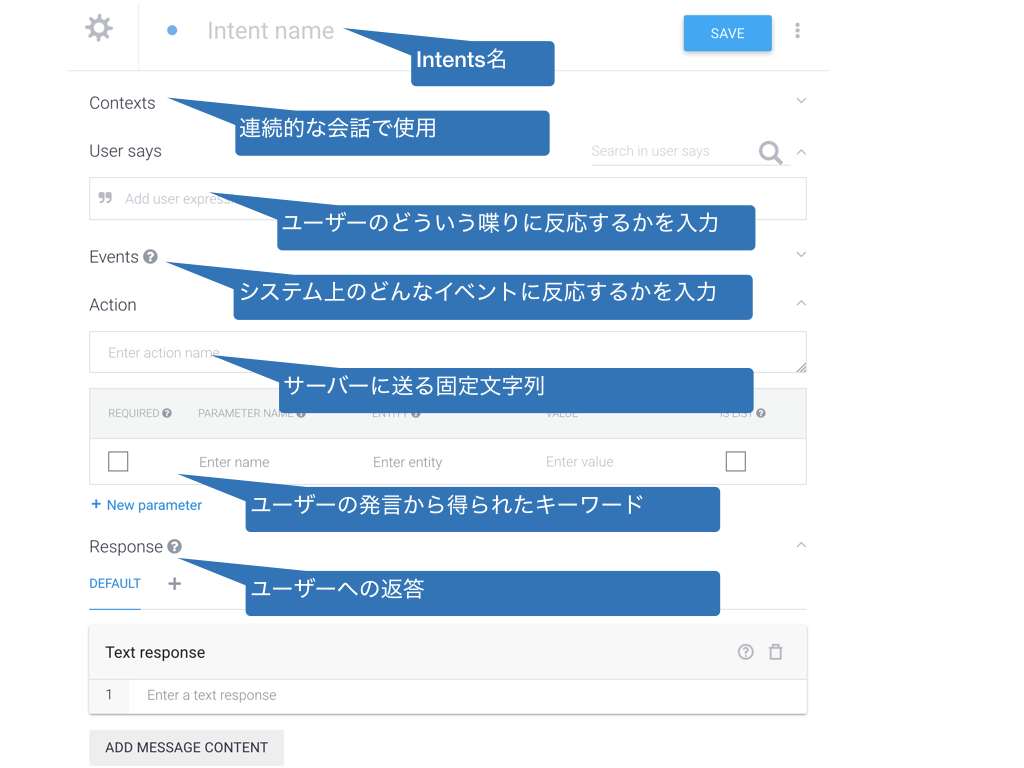Open the Response help icon
The image size is (1024, 768).
tap(174, 546)
